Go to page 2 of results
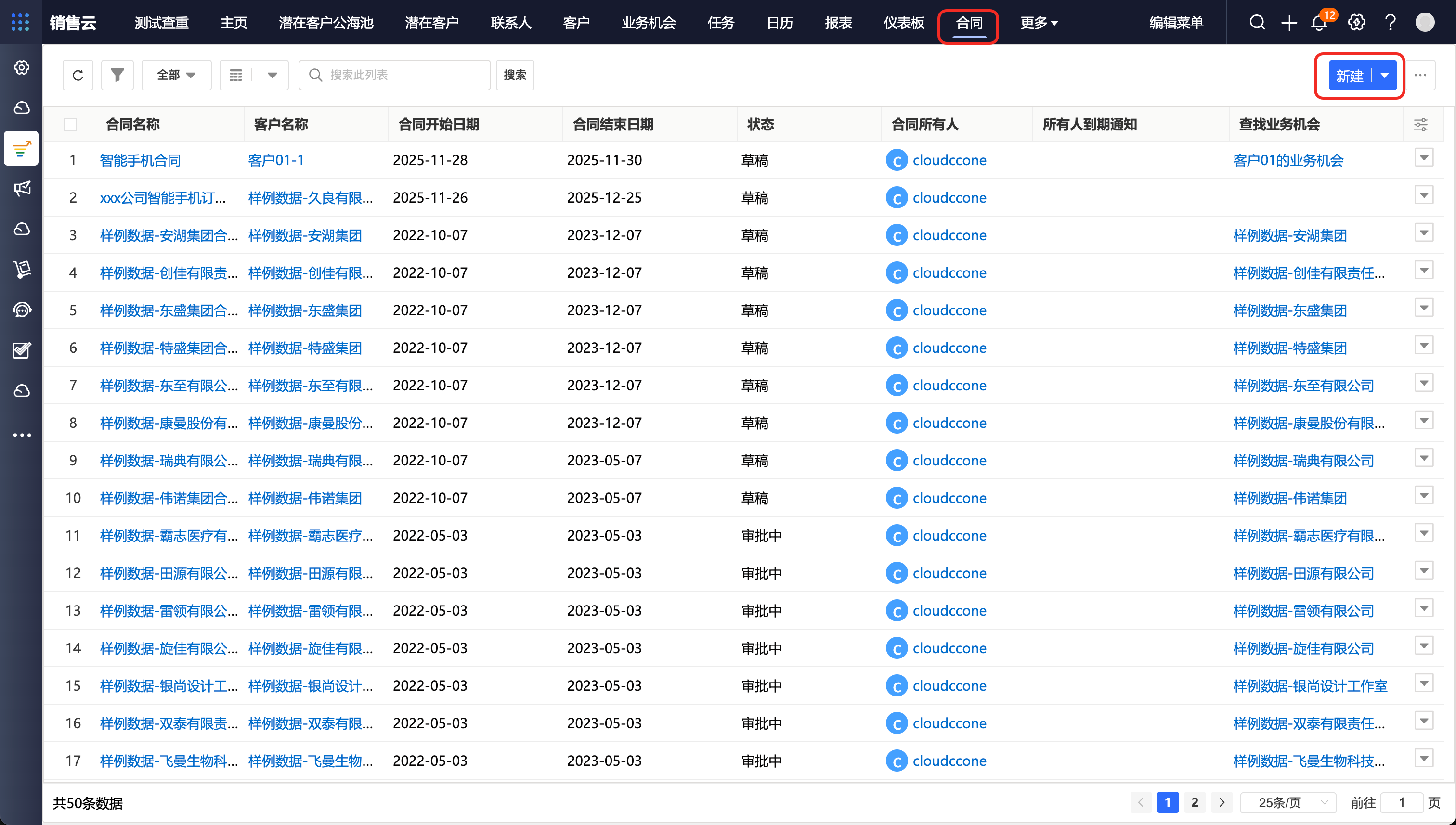 [x=1194, y=802]
